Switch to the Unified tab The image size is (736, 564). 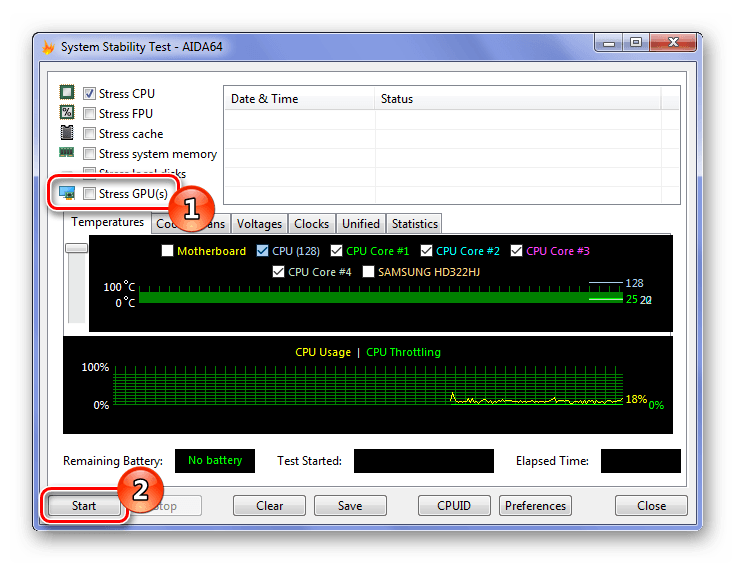360,224
